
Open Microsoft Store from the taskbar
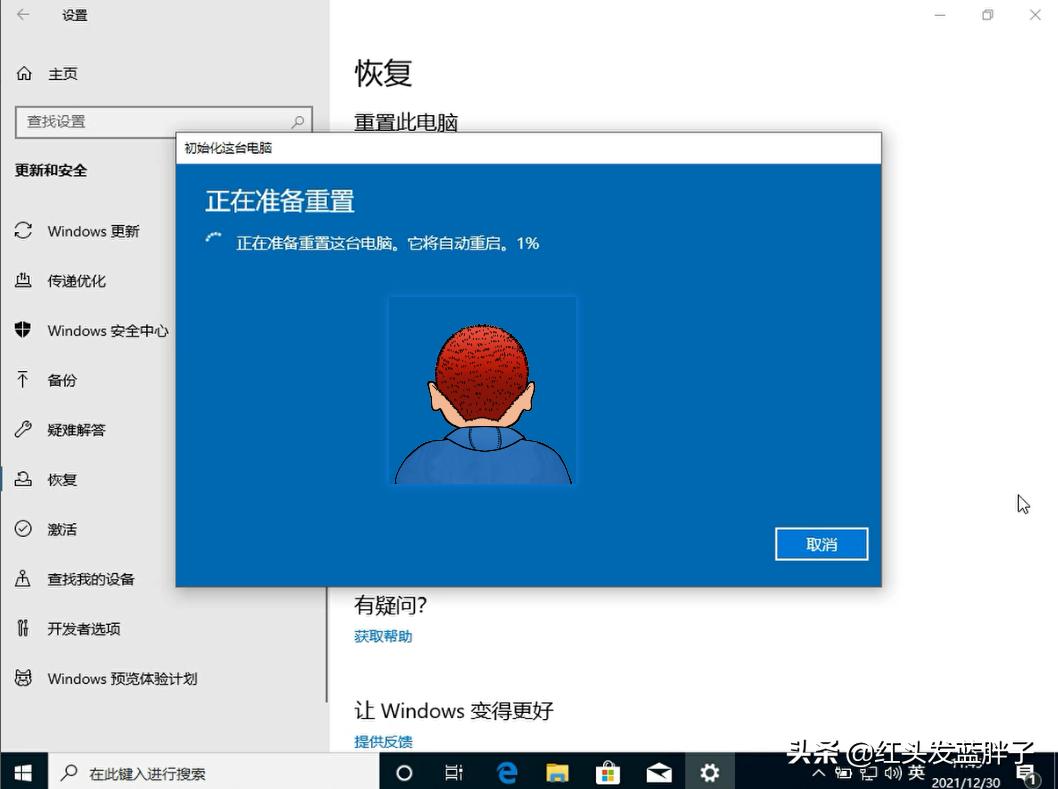pyautogui.click(x=607, y=772)
